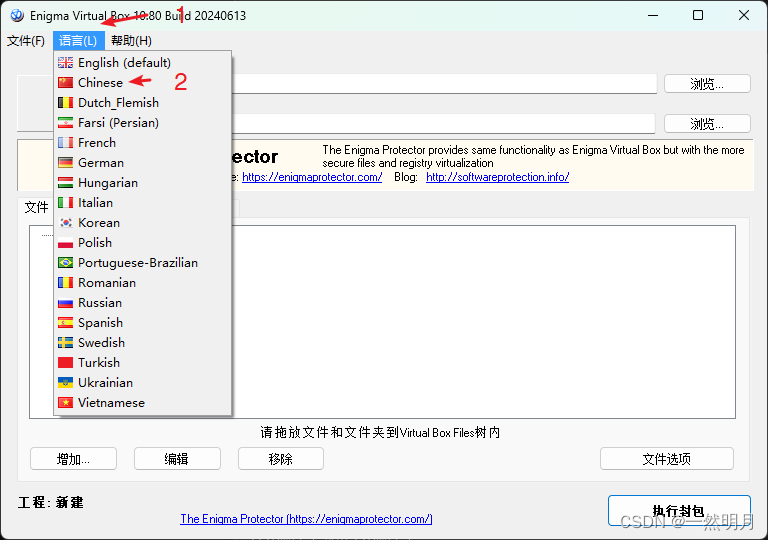
Task: Click the Romanian flag icon
Action: pos(65,283)
